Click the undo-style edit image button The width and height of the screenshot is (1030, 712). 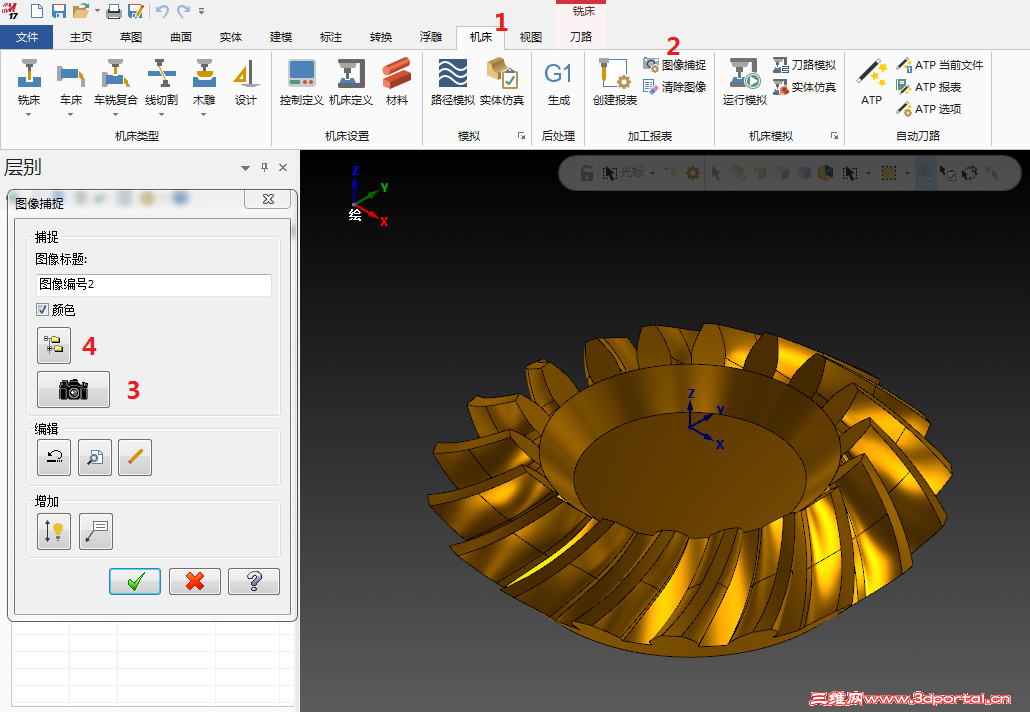54,457
